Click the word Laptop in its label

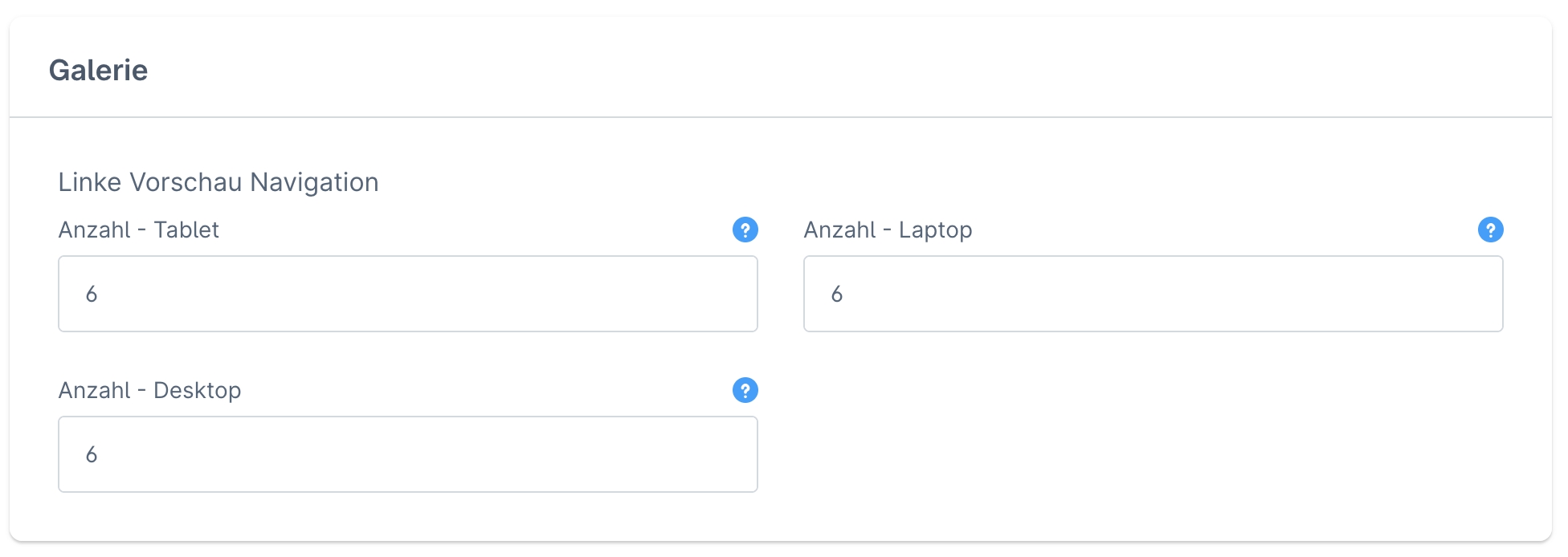pos(935,230)
